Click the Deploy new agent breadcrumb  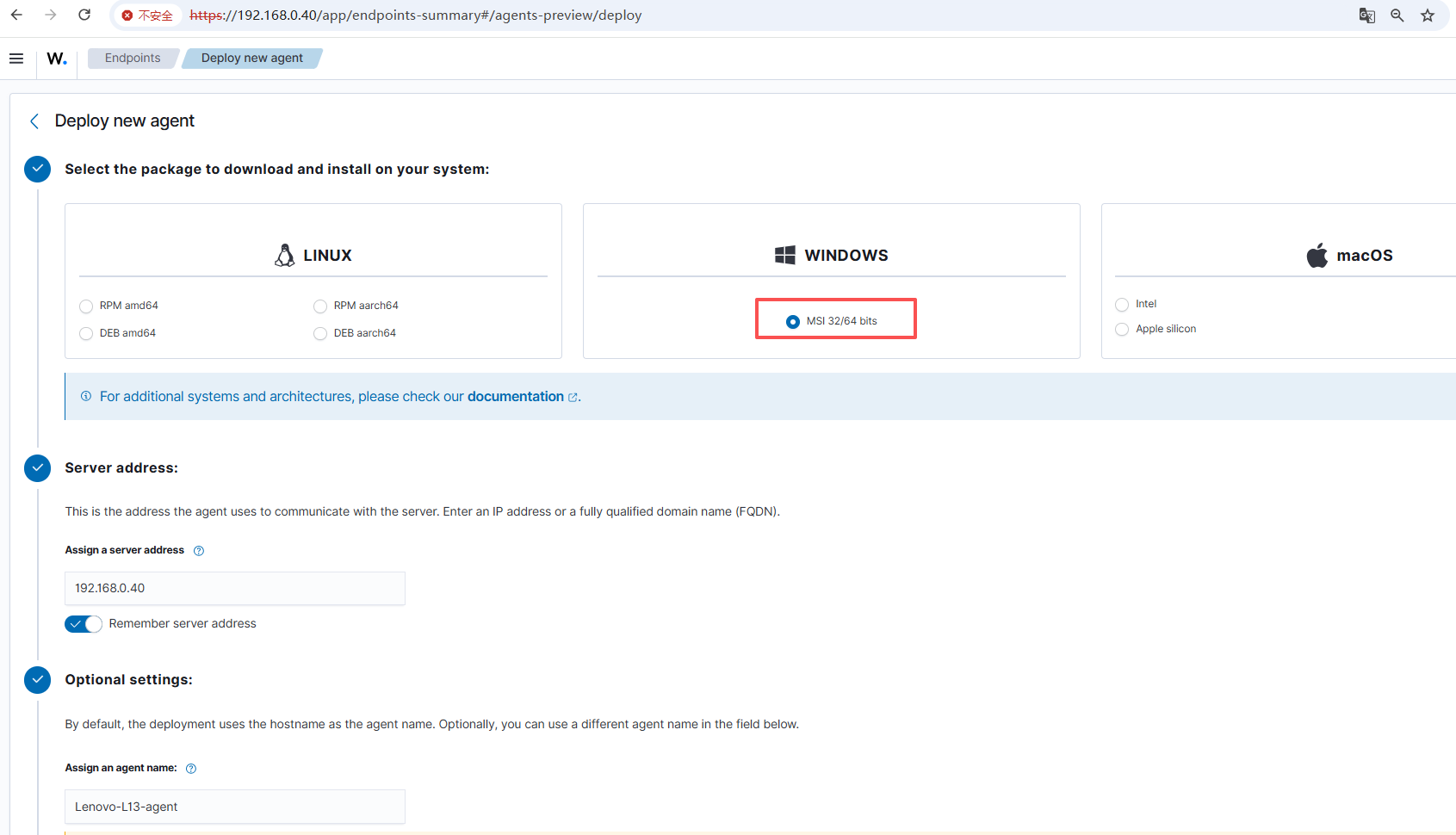251,59
